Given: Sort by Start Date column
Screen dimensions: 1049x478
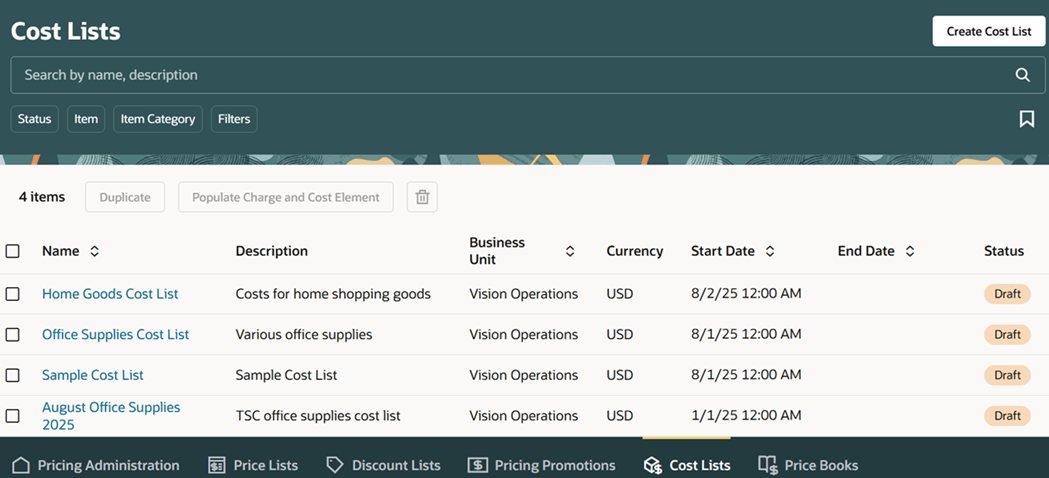Looking at the screenshot, I should click(x=770, y=251).
